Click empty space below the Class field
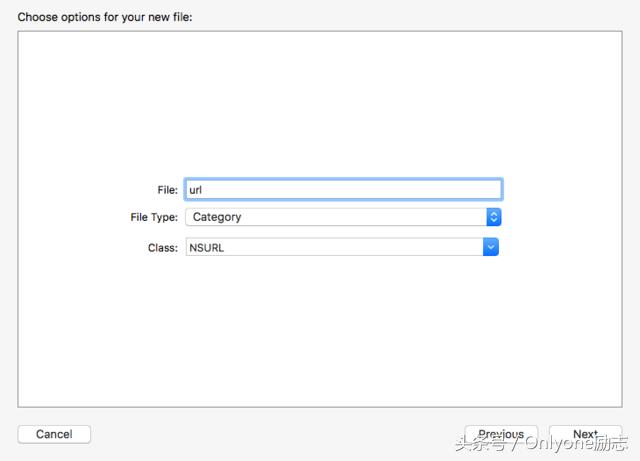The height and width of the screenshot is (461, 640). 320,330
